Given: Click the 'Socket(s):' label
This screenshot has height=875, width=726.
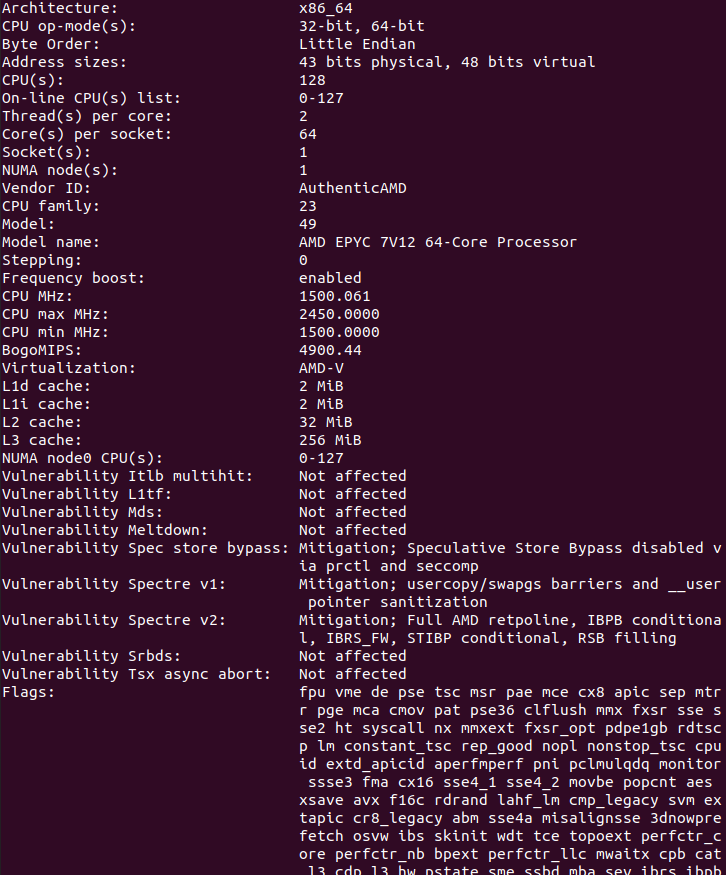Looking at the screenshot, I should tap(47, 152).
